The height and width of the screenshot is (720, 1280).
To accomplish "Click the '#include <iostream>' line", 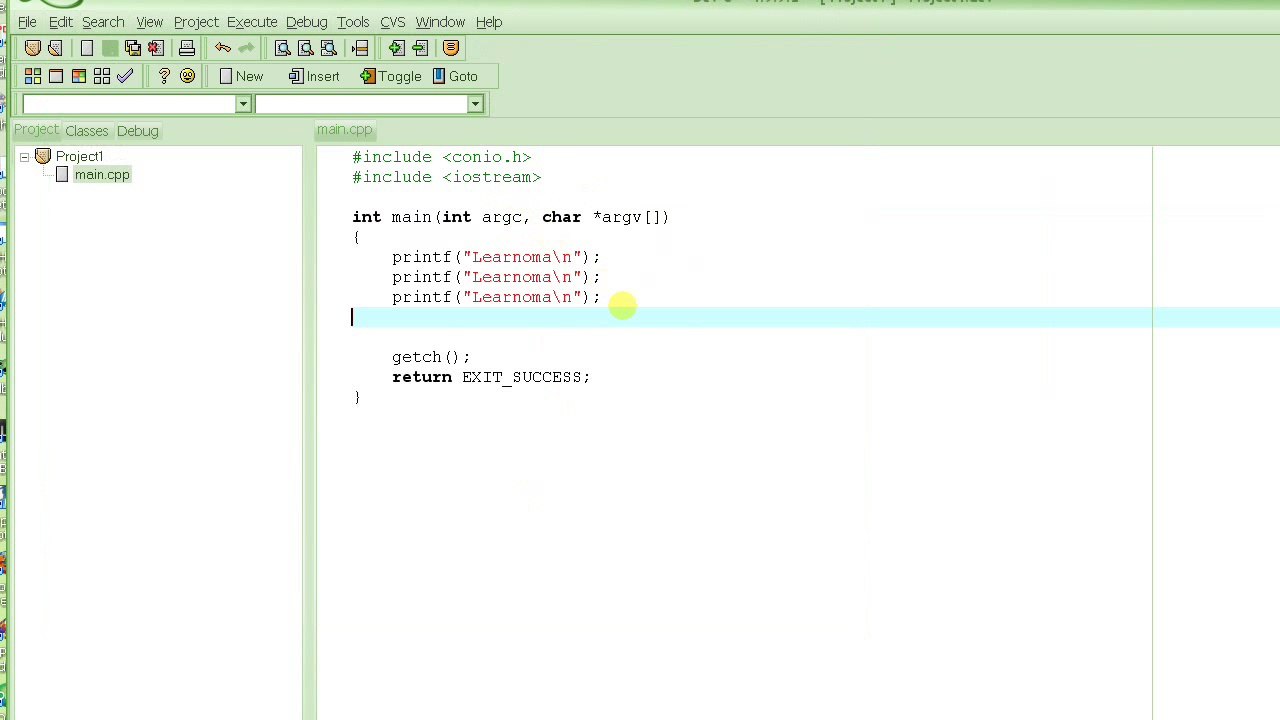I will click(447, 177).
